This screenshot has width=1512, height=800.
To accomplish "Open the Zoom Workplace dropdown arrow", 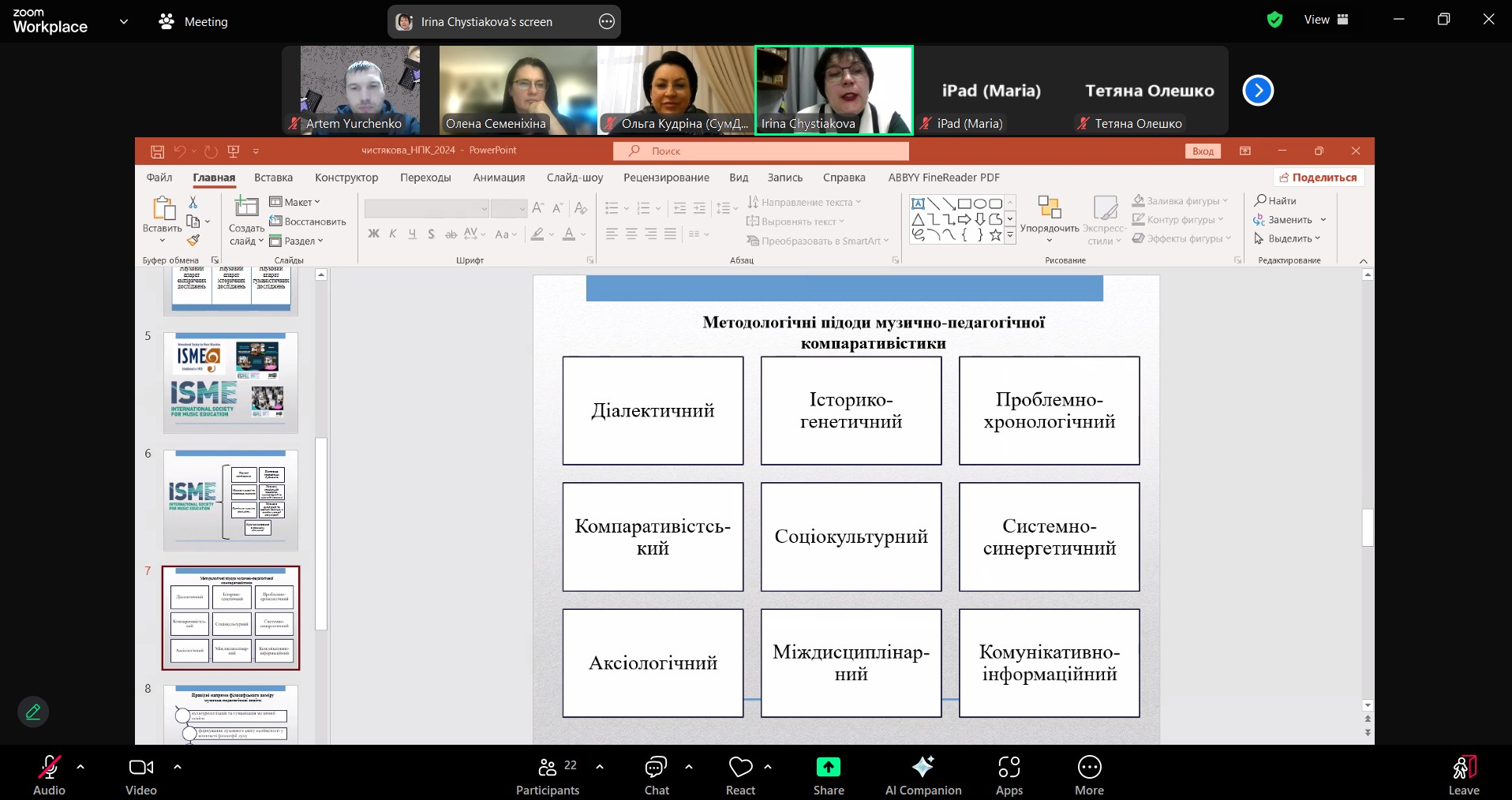I will click(124, 21).
